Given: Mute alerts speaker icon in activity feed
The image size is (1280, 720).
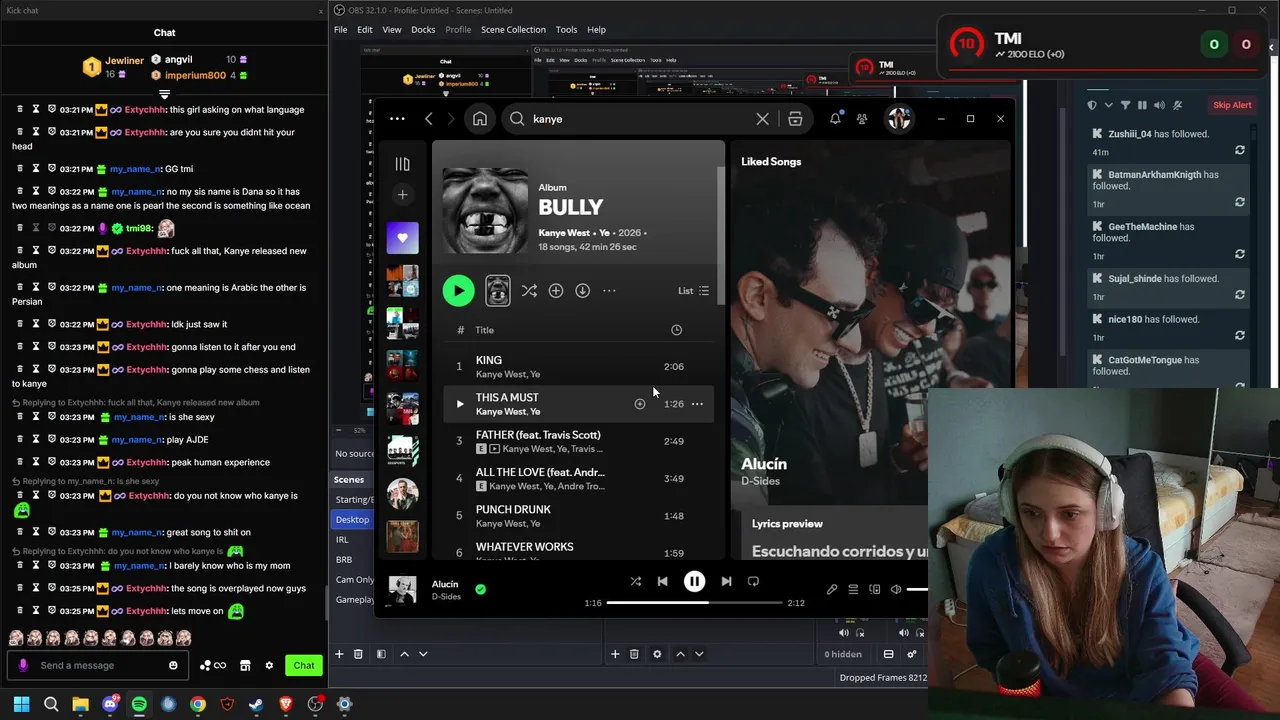Looking at the screenshot, I should (1159, 105).
